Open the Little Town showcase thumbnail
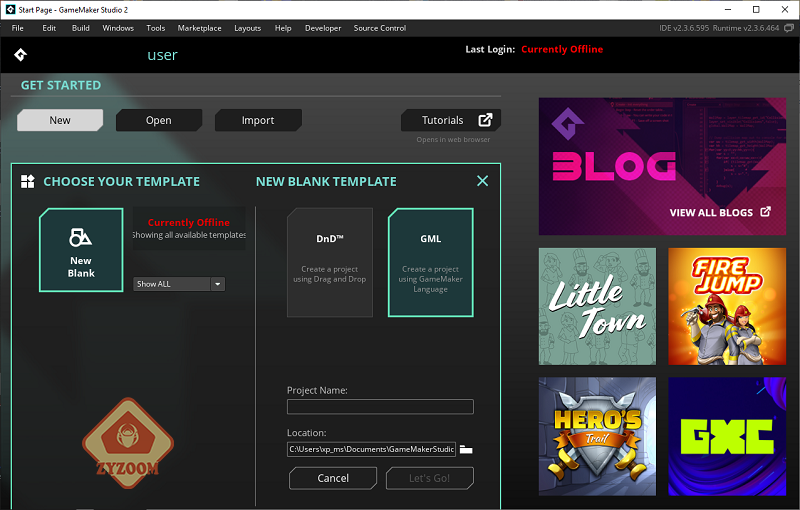This screenshot has width=800, height=510. tap(597, 307)
